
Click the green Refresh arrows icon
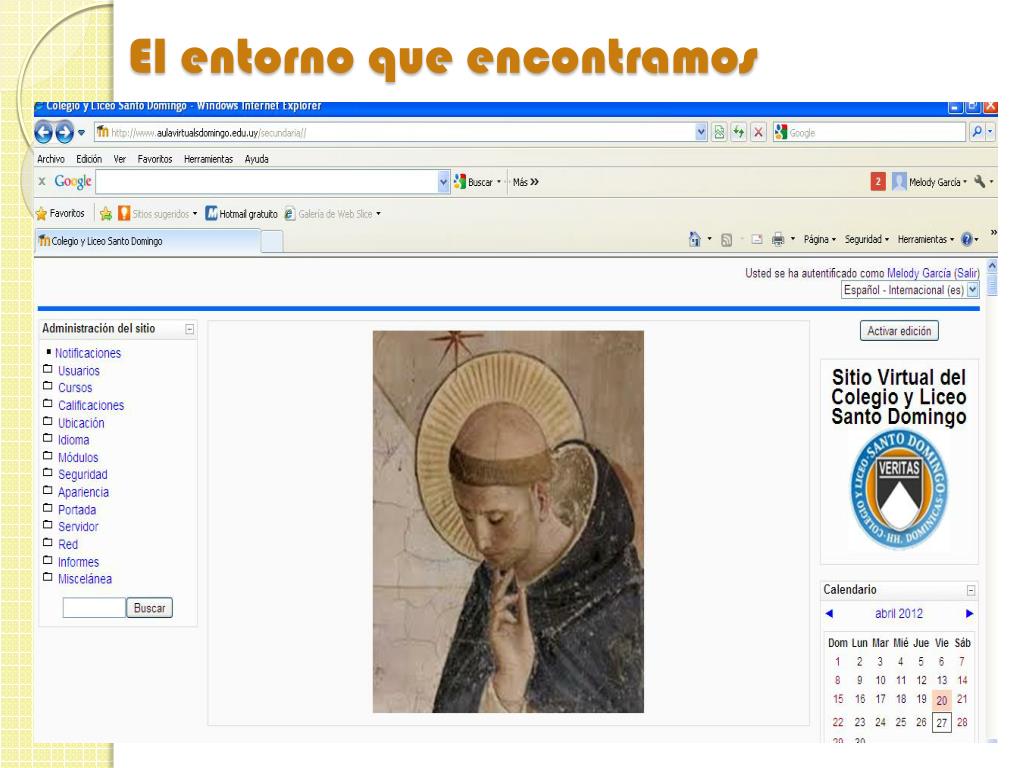coord(739,133)
